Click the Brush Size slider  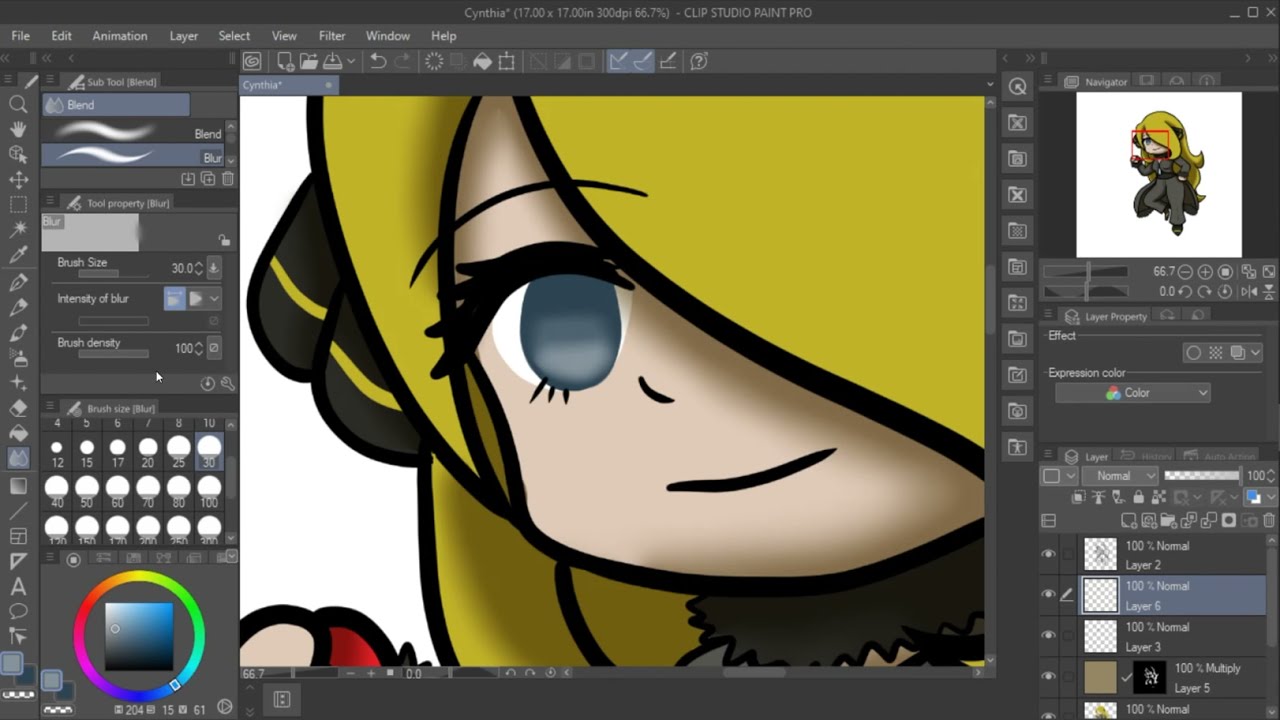click(113, 274)
